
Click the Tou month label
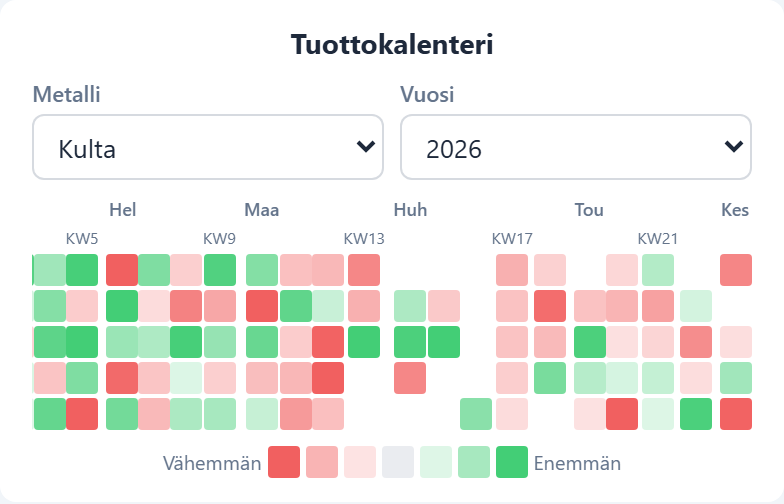589,210
